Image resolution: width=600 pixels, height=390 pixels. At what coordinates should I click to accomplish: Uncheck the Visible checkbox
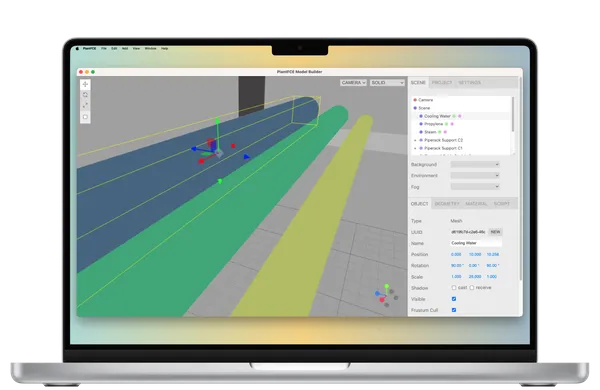click(x=454, y=299)
